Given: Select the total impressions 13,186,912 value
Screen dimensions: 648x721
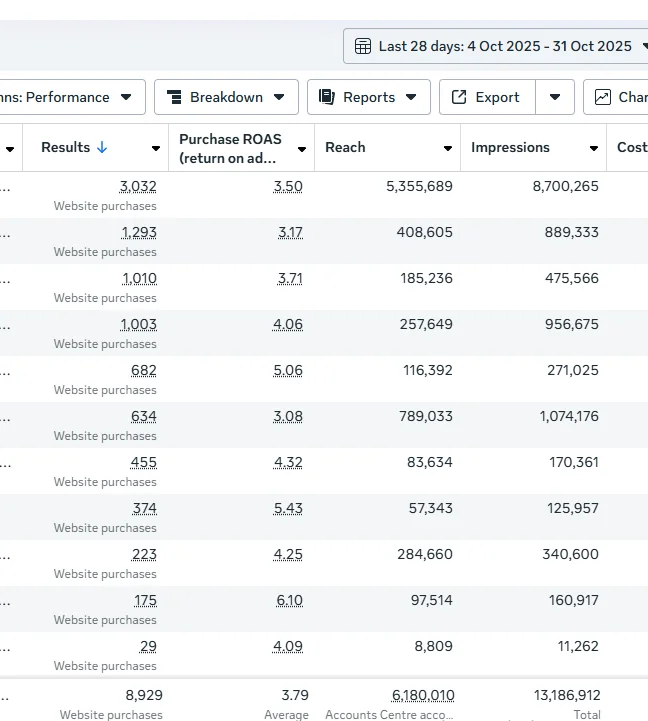Looking at the screenshot, I should coord(567,695).
